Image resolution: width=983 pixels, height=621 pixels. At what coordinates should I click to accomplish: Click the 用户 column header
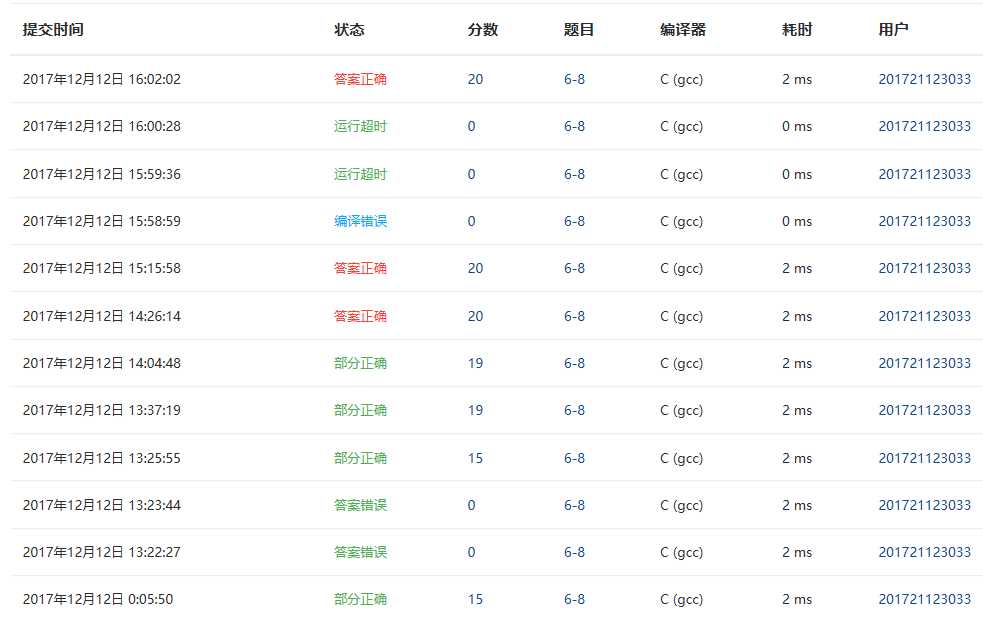[893, 29]
